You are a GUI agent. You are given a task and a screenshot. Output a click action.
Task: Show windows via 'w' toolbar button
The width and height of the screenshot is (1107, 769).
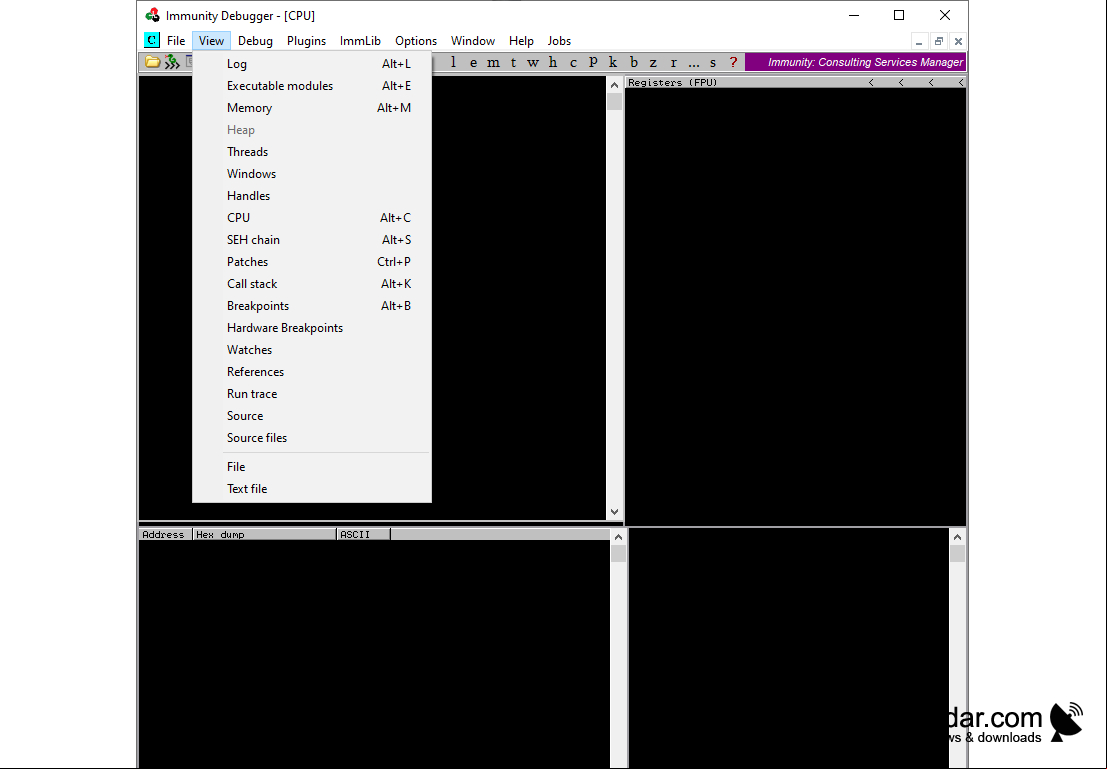533,62
